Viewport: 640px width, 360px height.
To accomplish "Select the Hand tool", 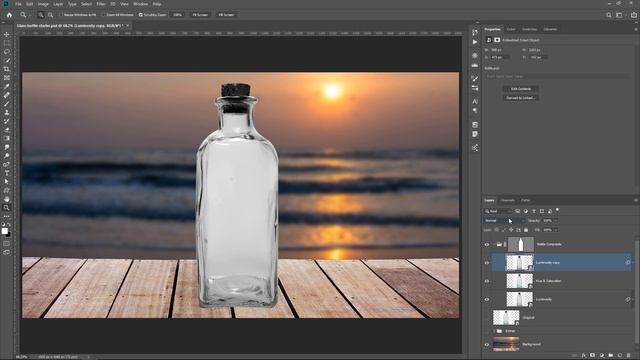I will (x=7, y=199).
